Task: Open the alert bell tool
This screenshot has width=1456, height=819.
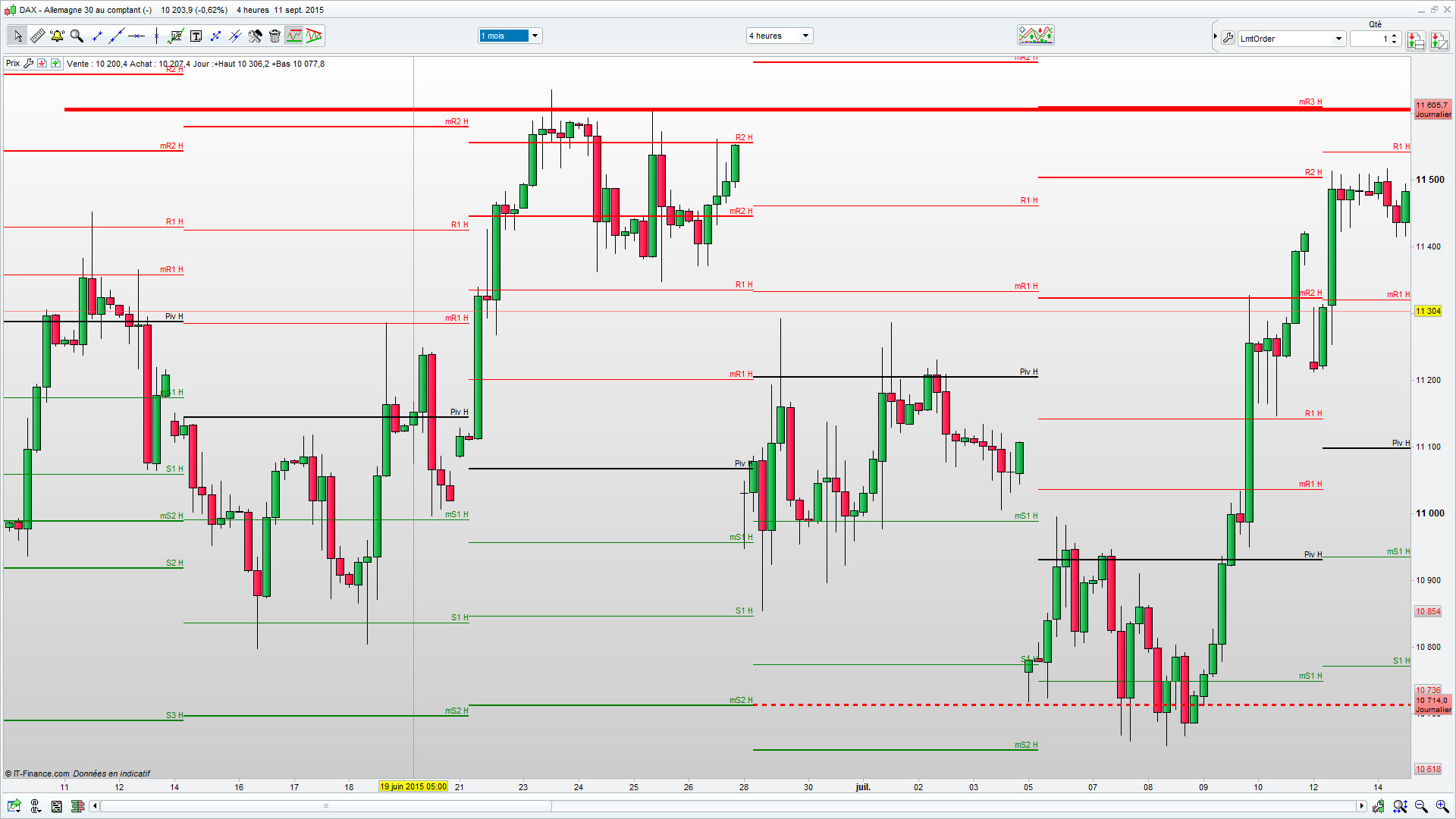Action: click(57, 36)
